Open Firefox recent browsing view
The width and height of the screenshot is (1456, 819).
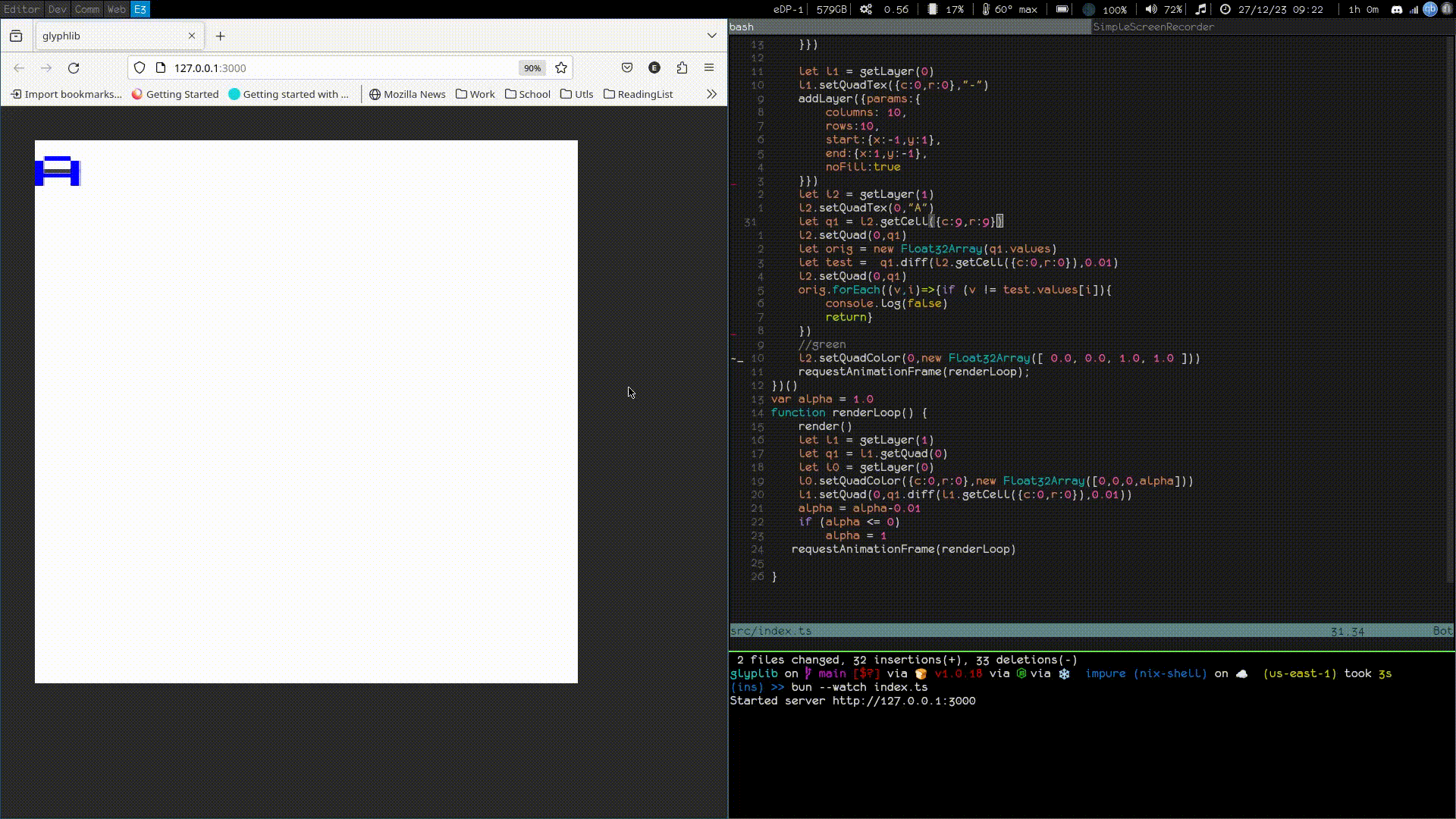(x=16, y=36)
